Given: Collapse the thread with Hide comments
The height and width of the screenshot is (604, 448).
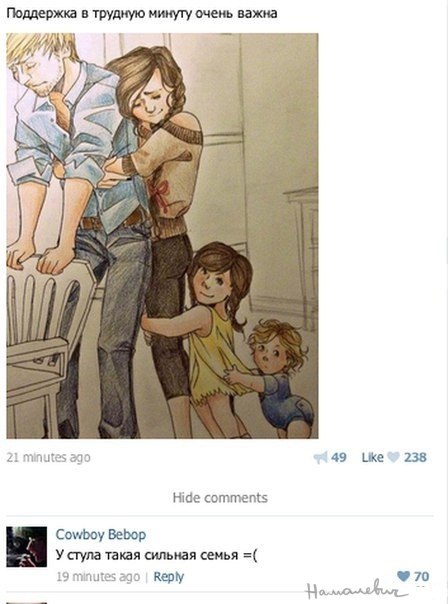Looking at the screenshot, I should click(220, 497).
